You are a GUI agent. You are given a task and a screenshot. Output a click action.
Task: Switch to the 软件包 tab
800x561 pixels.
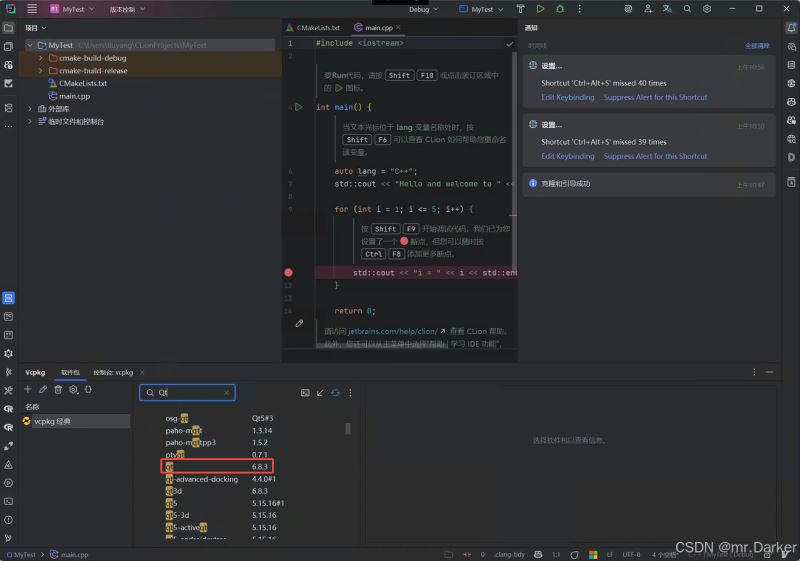click(70, 372)
